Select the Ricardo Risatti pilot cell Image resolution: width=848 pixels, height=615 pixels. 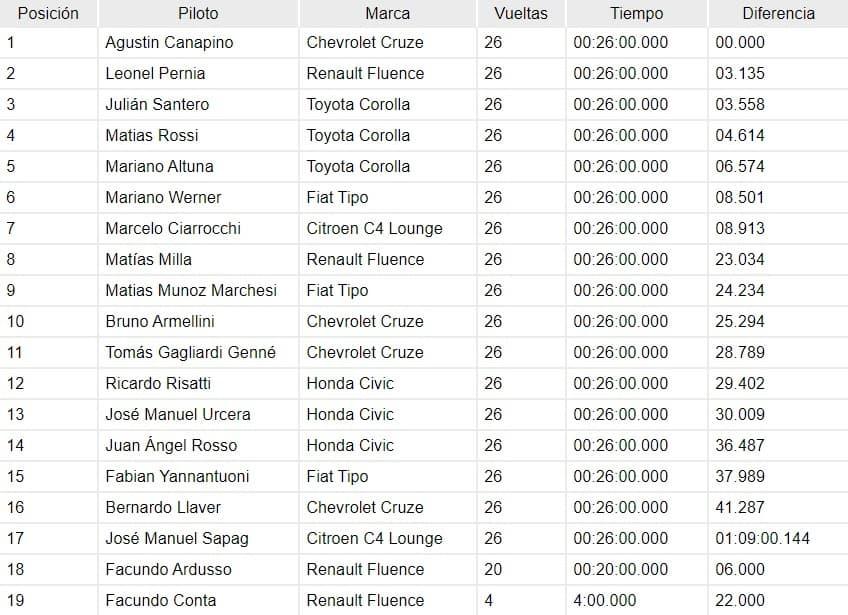(158, 383)
